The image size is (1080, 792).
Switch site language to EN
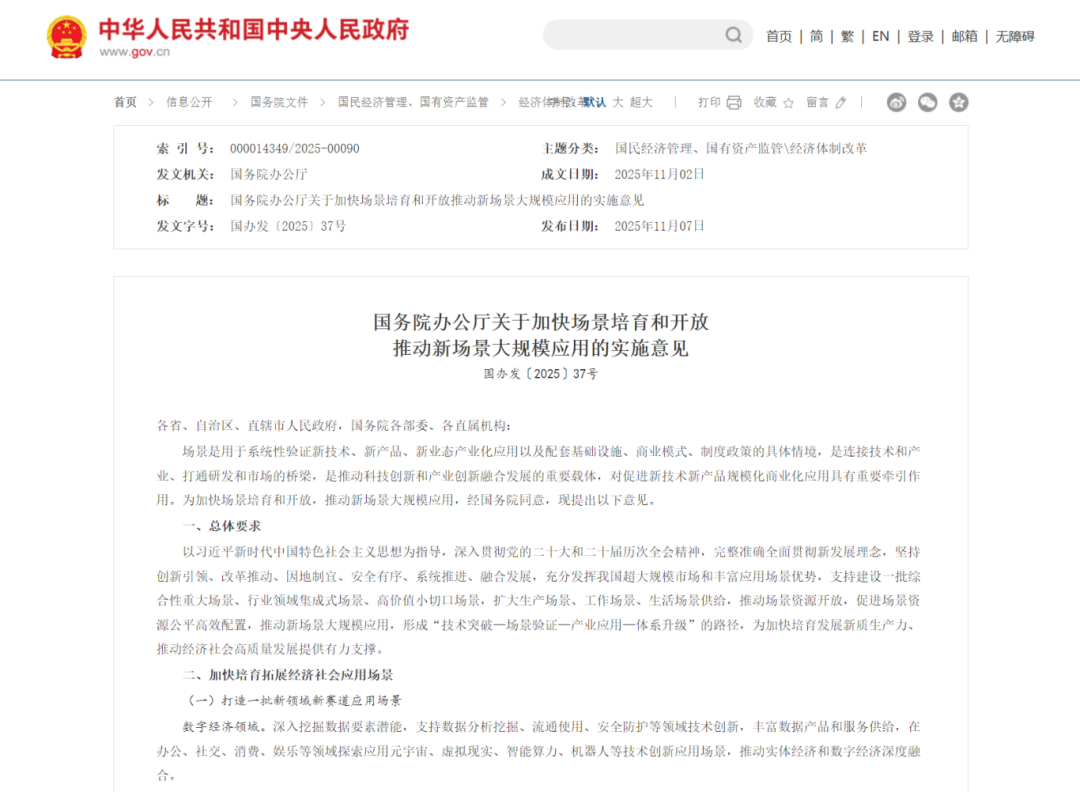(880, 36)
